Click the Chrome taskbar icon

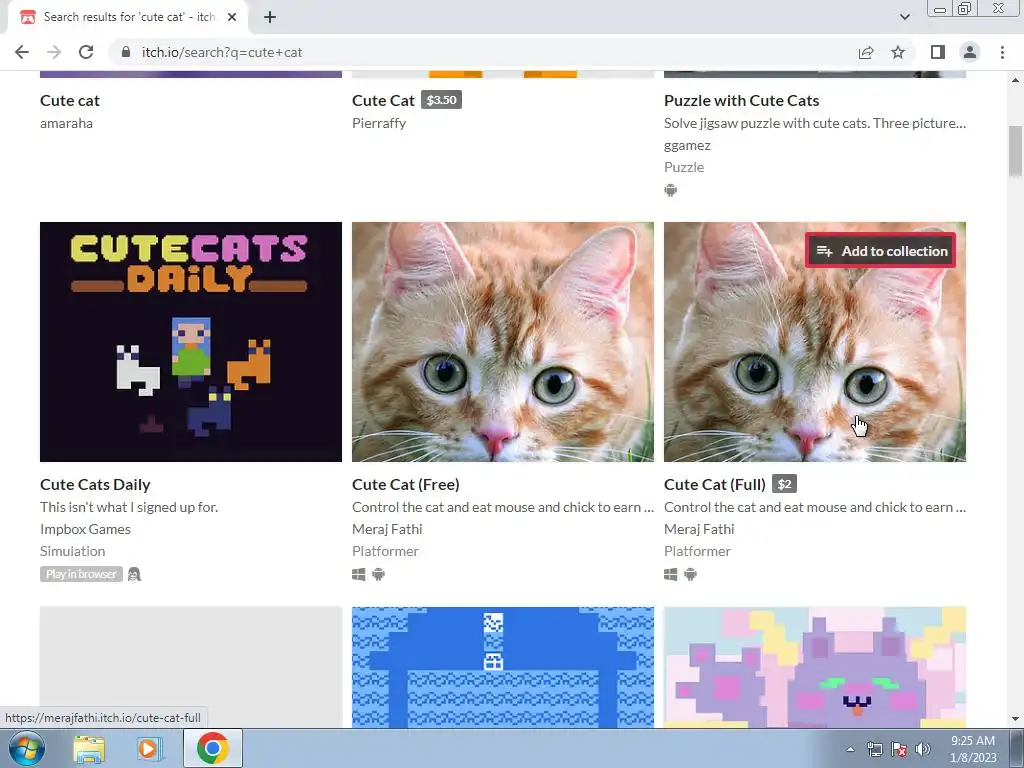pos(212,748)
